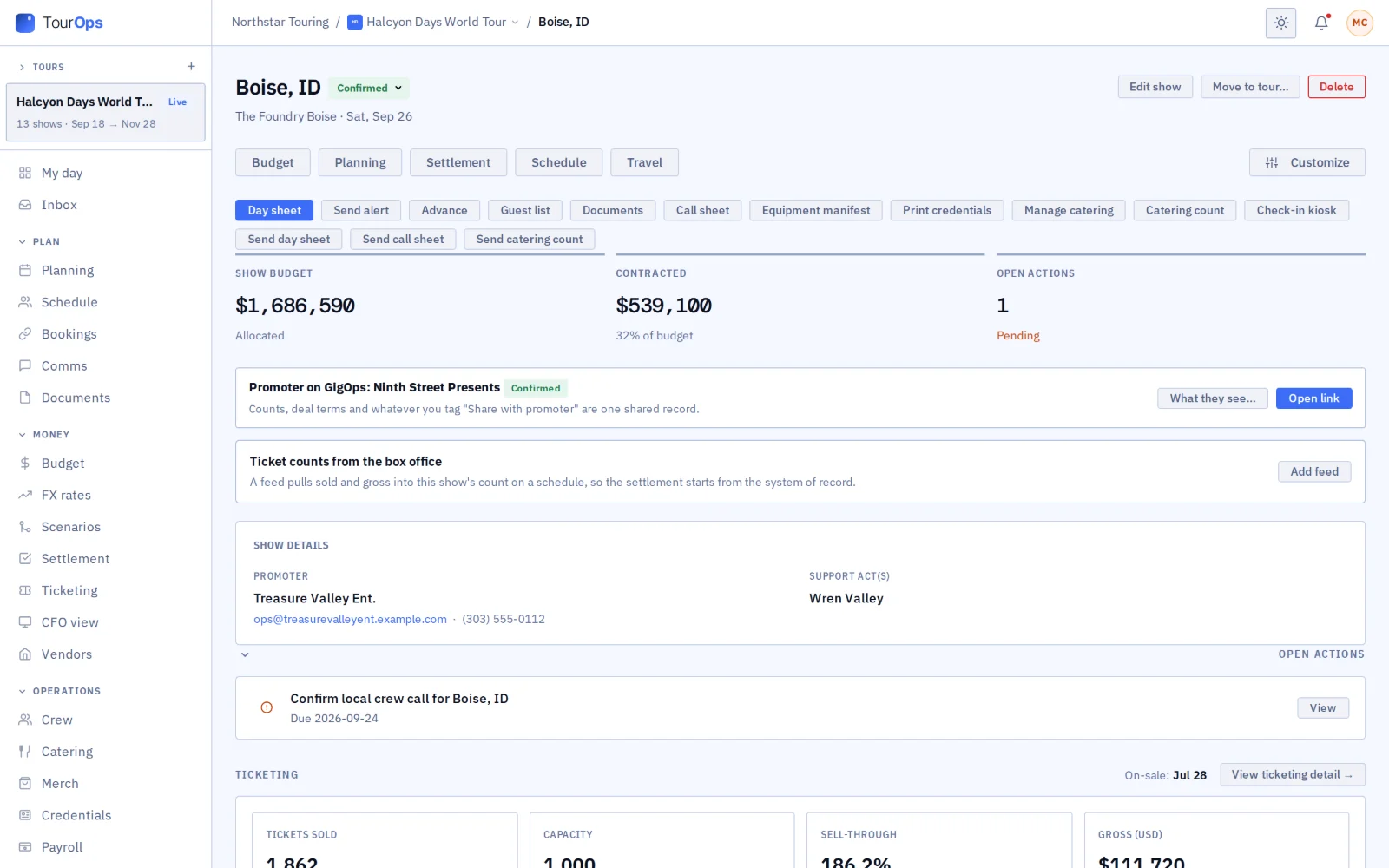Open the Inbox sidebar item

(x=105, y=205)
